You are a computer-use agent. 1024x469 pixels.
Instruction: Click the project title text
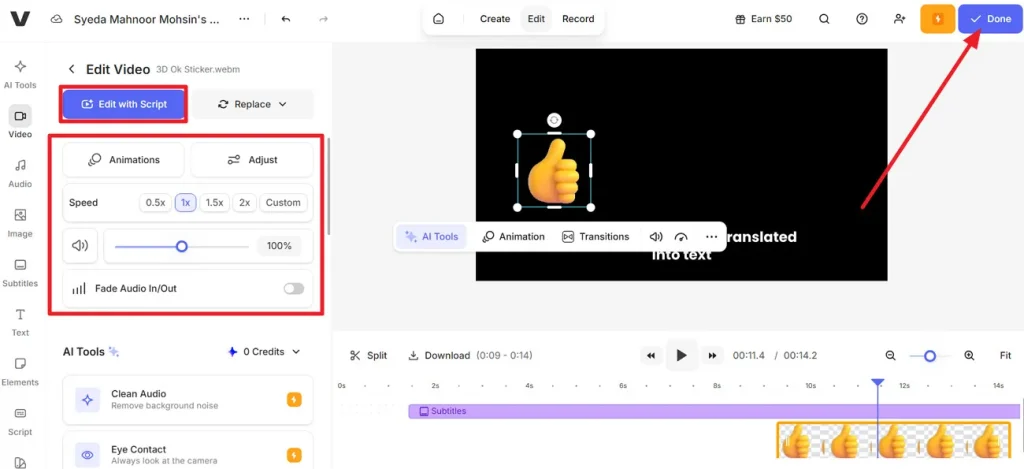(146, 19)
